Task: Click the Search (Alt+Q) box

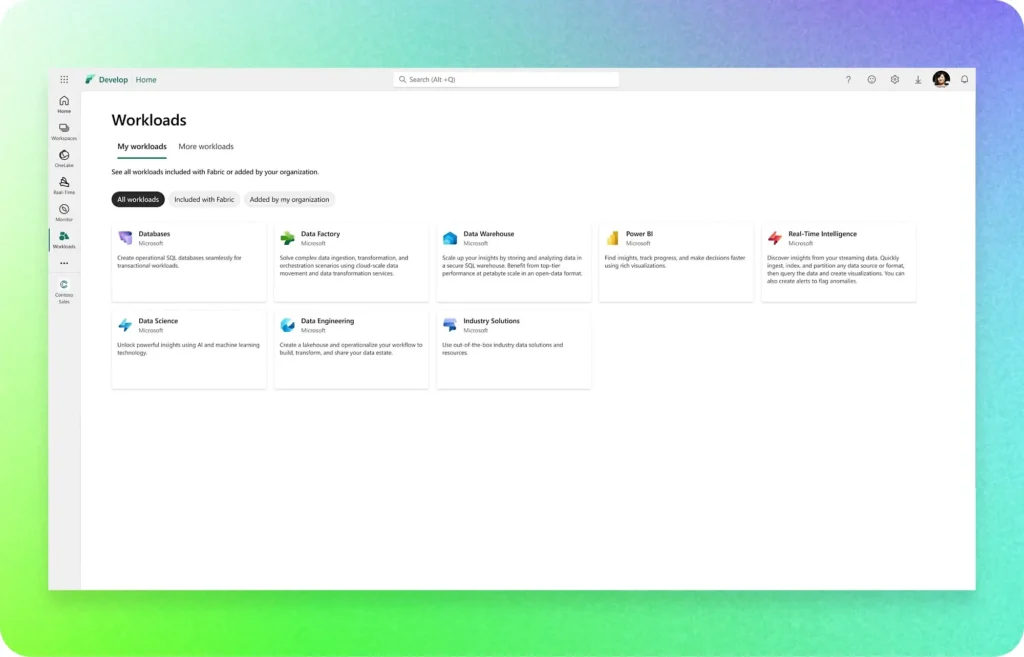Action: click(x=506, y=80)
